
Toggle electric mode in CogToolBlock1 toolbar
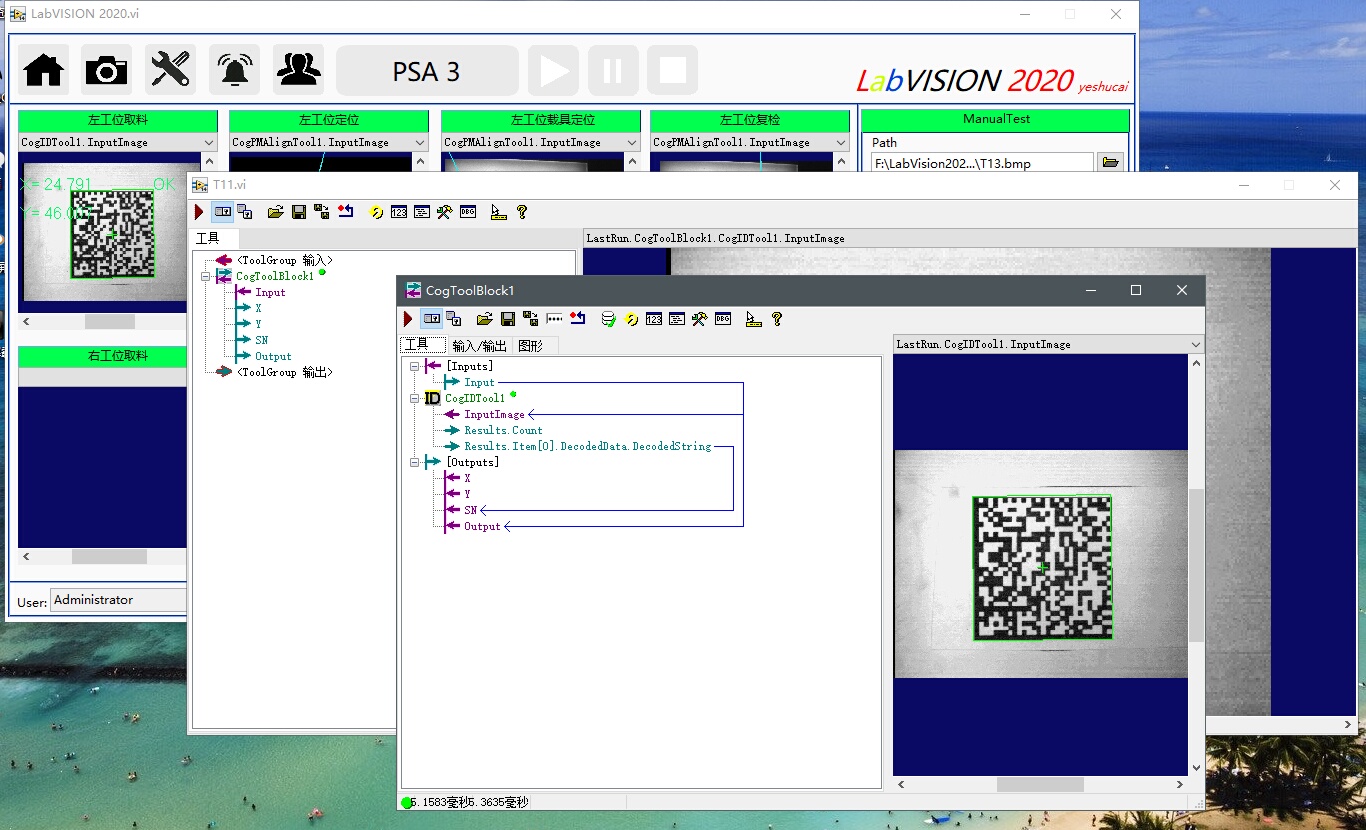coord(432,319)
